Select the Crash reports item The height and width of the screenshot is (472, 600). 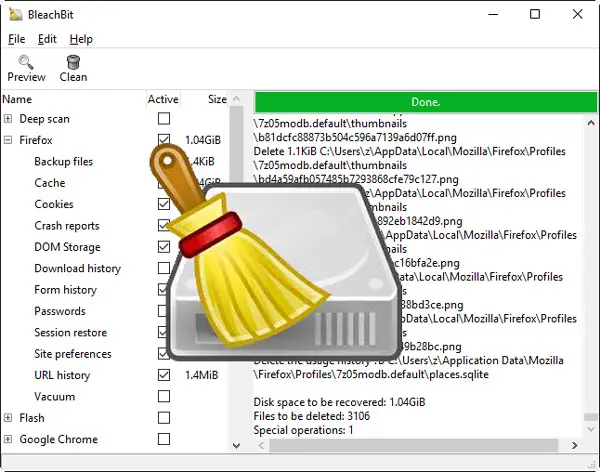pos(67,226)
